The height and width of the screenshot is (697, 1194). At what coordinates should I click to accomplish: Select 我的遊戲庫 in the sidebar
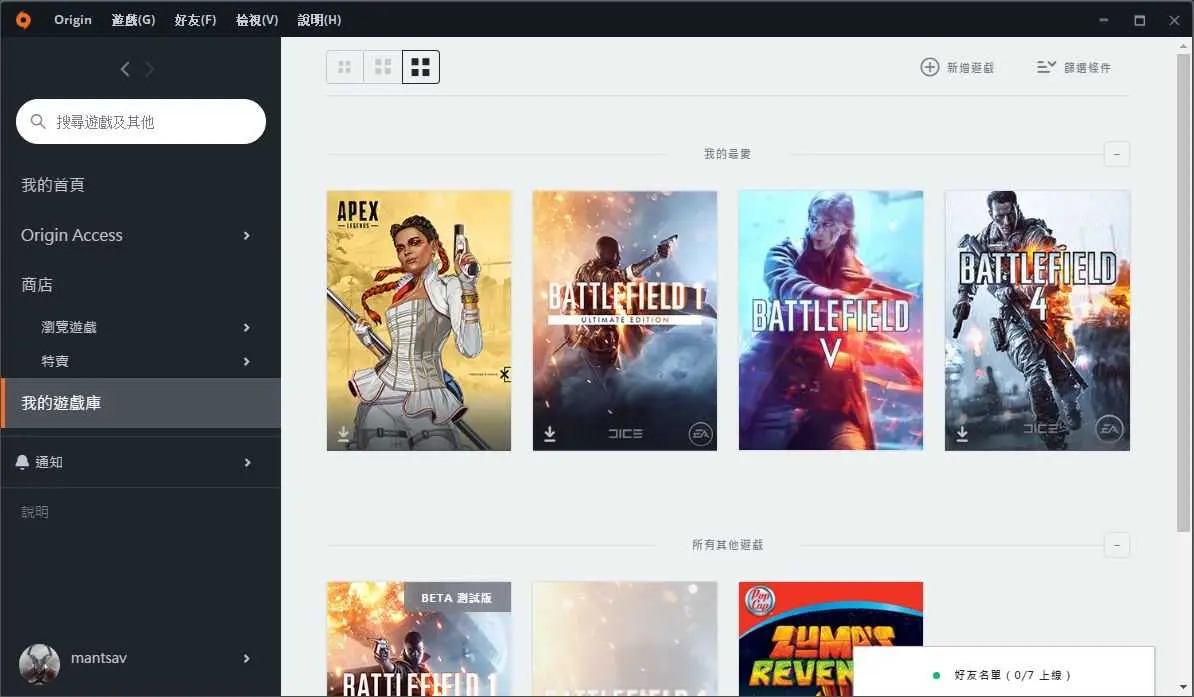[141, 403]
